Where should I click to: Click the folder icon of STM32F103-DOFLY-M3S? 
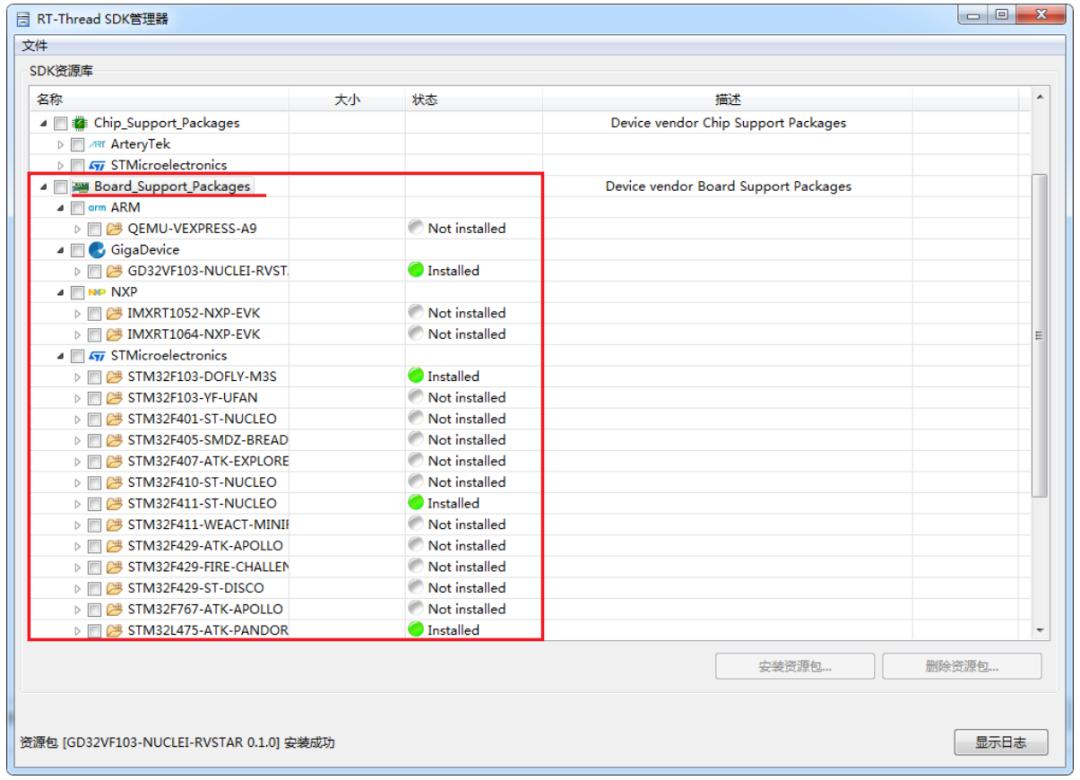pyautogui.click(x=114, y=377)
